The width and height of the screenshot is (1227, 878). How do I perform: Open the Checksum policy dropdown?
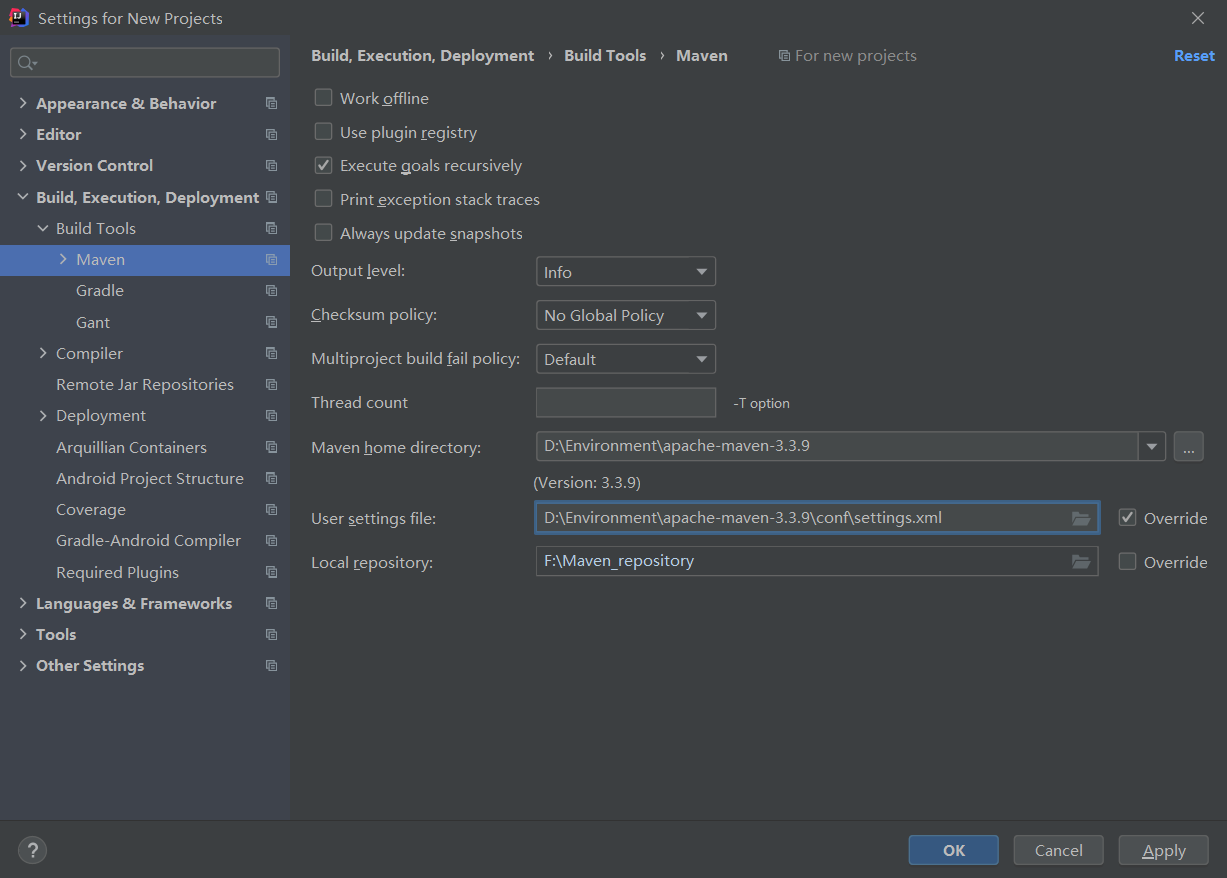pyautogui.click(x=626, y=315)
